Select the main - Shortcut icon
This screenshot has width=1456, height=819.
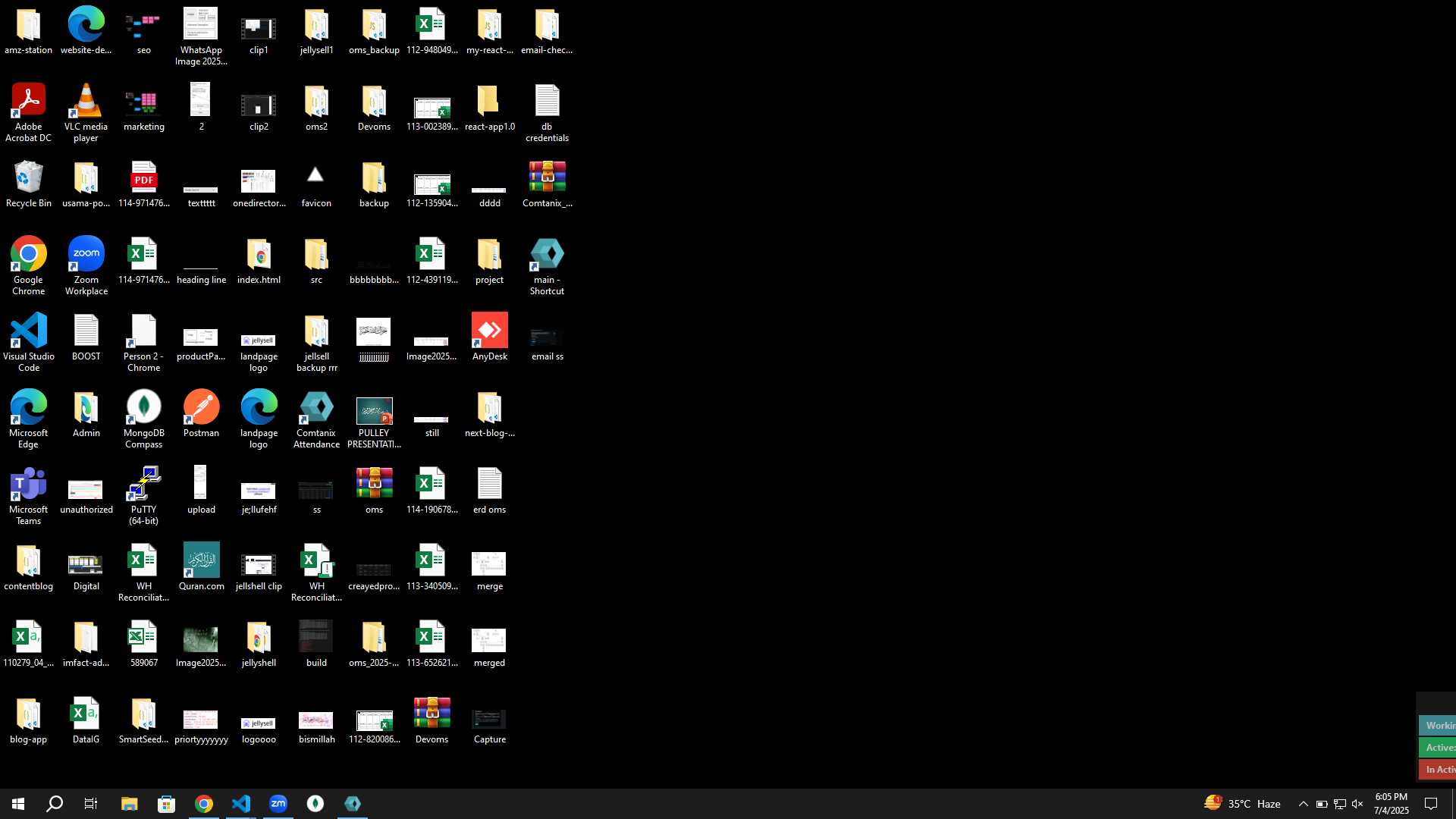pyautogui.click(x=547, y=266)
